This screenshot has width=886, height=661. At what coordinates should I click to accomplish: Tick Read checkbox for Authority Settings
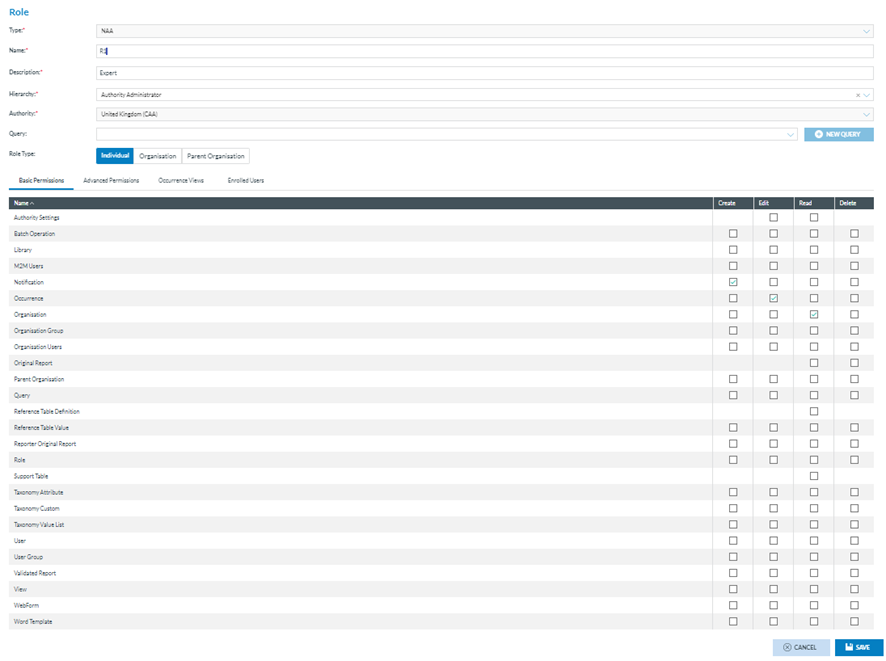(x=814, y=217)
